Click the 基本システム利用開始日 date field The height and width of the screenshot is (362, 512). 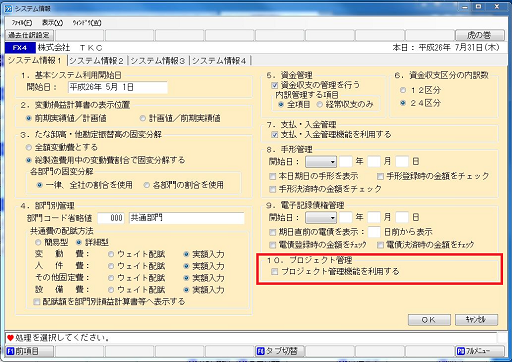click(118, 88)
